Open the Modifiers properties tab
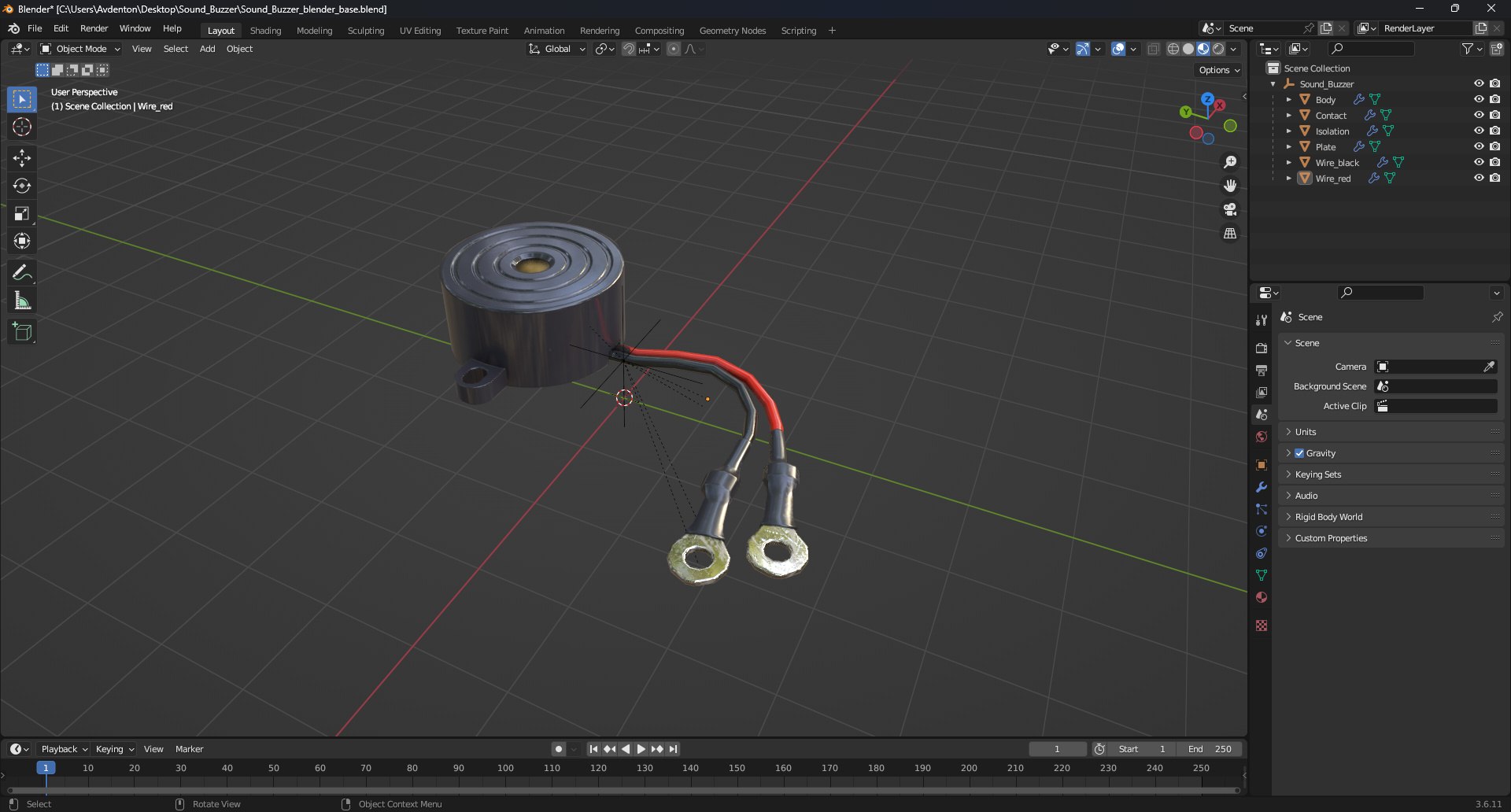This screenshot has width=1511, height=812. [x=1262, y=487]
